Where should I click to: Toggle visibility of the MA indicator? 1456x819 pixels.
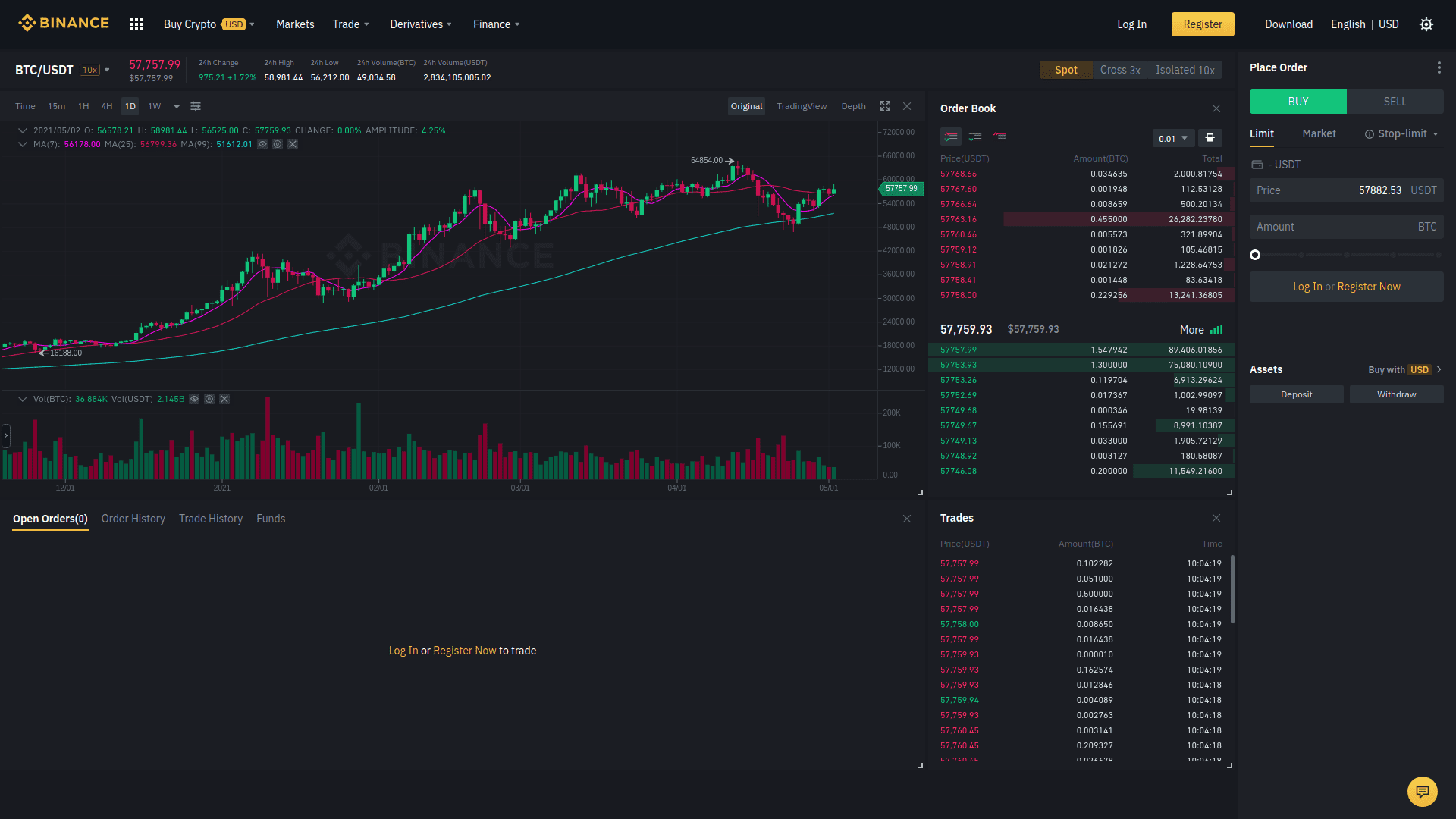pyautogui.click(x=262, y=144)
